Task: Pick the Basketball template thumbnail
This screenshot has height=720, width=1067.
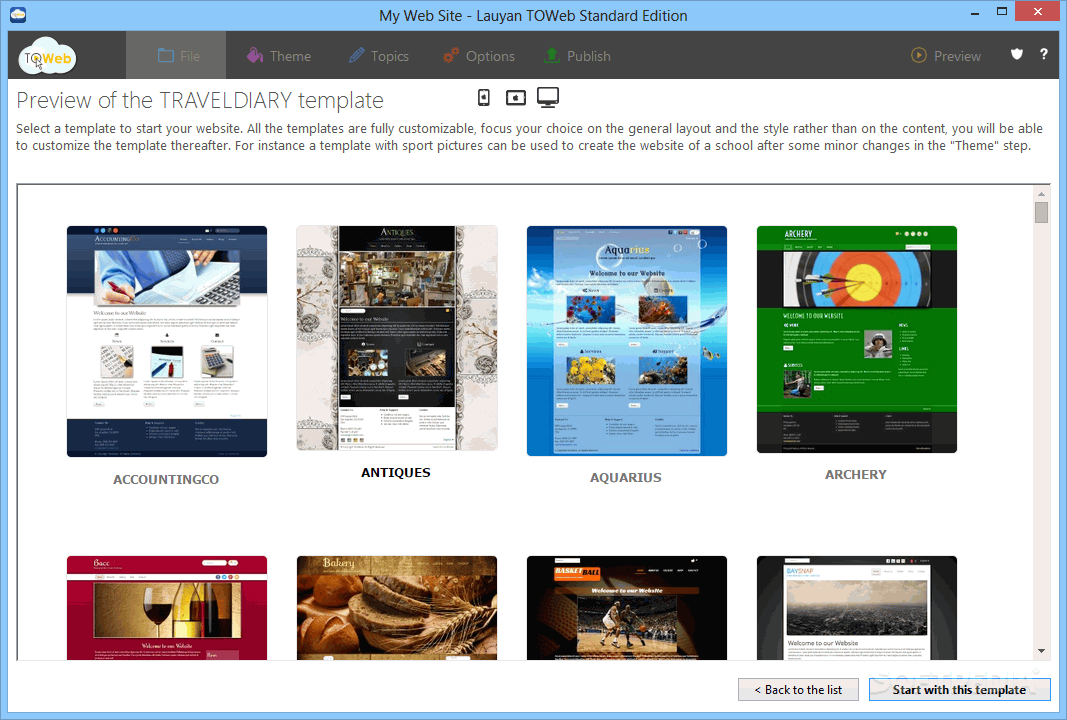Action: pyautogui.click(x=627, y=608)
